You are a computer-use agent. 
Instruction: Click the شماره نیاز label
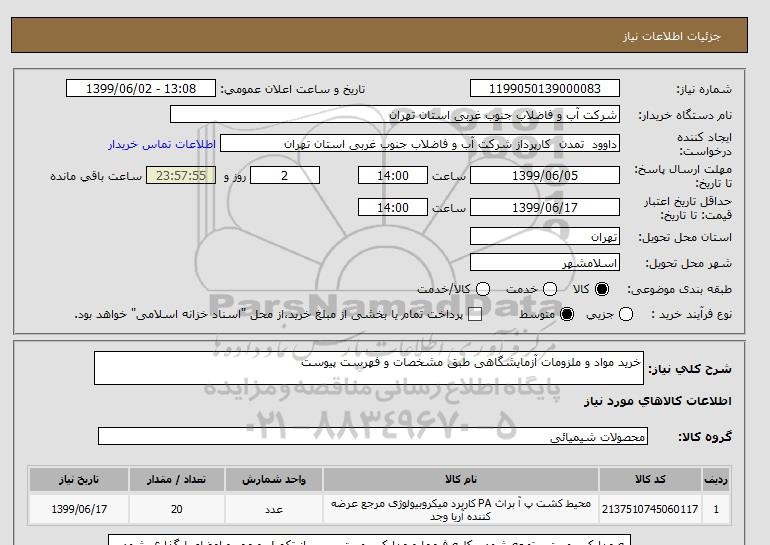(704, 89)
